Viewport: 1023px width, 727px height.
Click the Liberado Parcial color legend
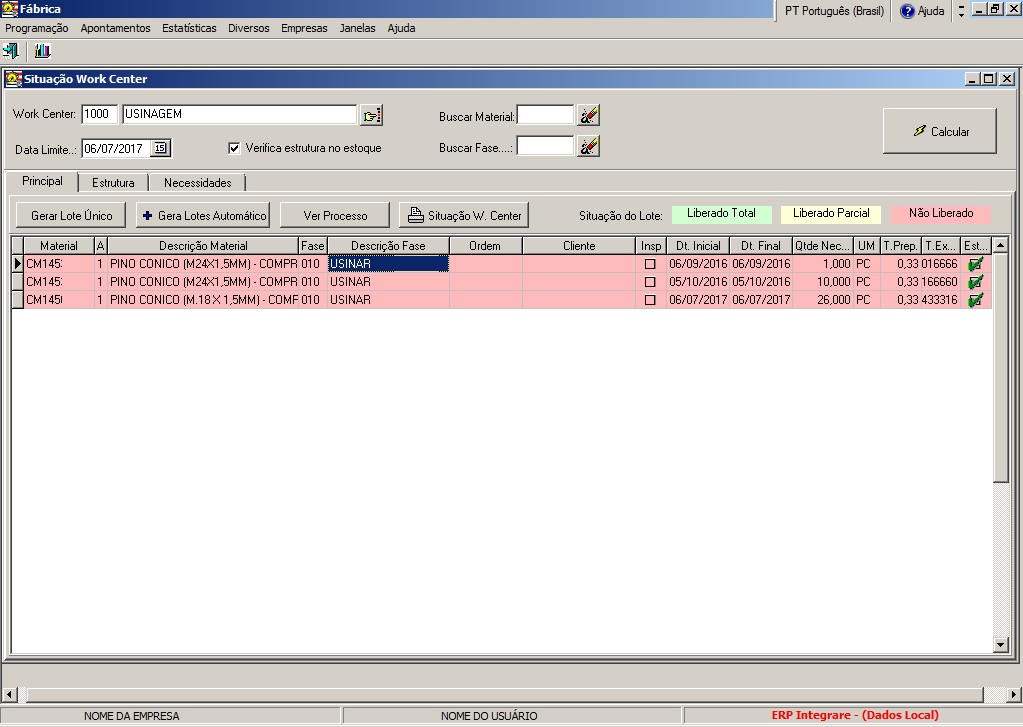(x=831, y=213)
